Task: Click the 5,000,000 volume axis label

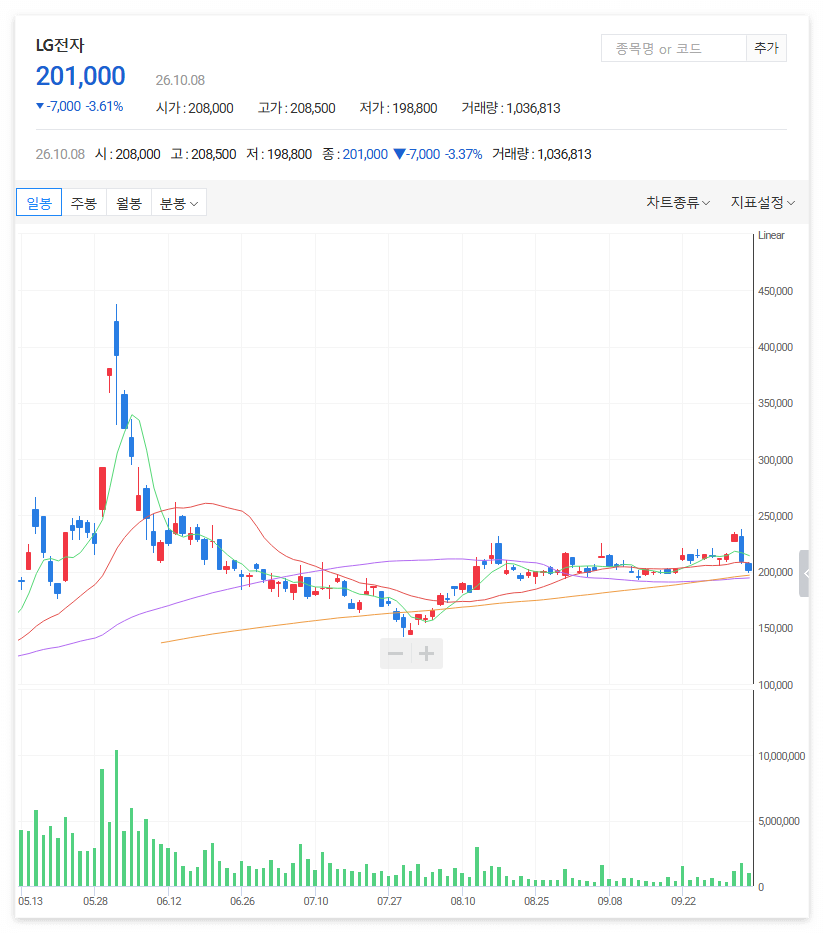Action: pos(778,821)
